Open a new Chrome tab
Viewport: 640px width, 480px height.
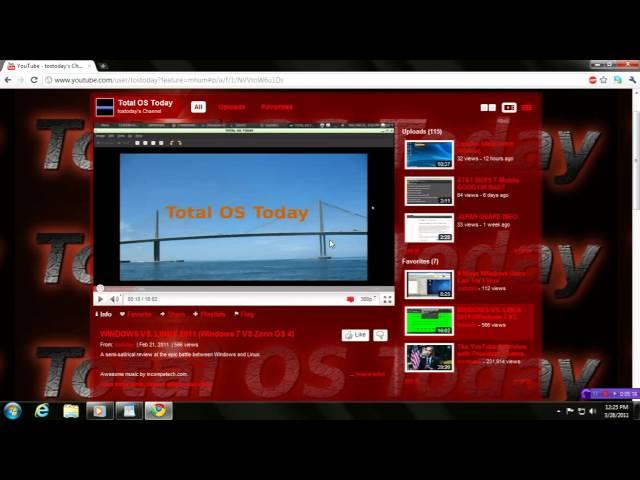(103, 66)
